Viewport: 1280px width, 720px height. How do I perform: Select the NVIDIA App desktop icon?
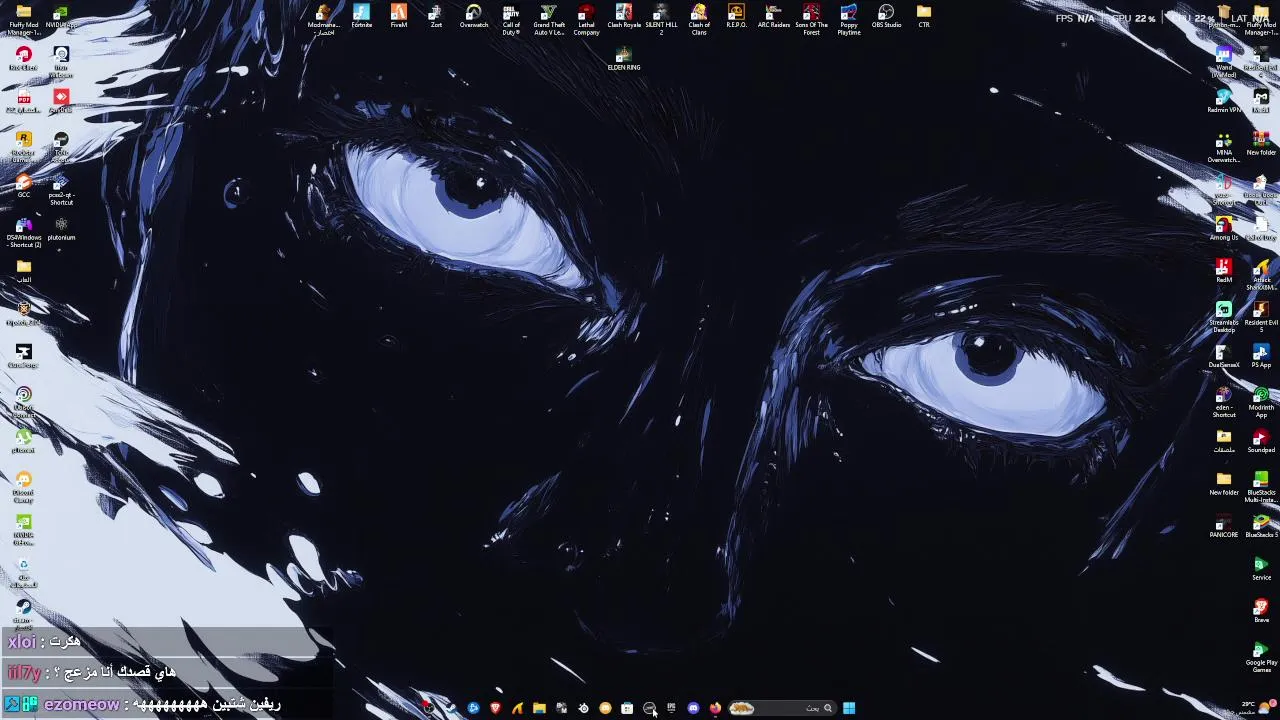[61, 18]
